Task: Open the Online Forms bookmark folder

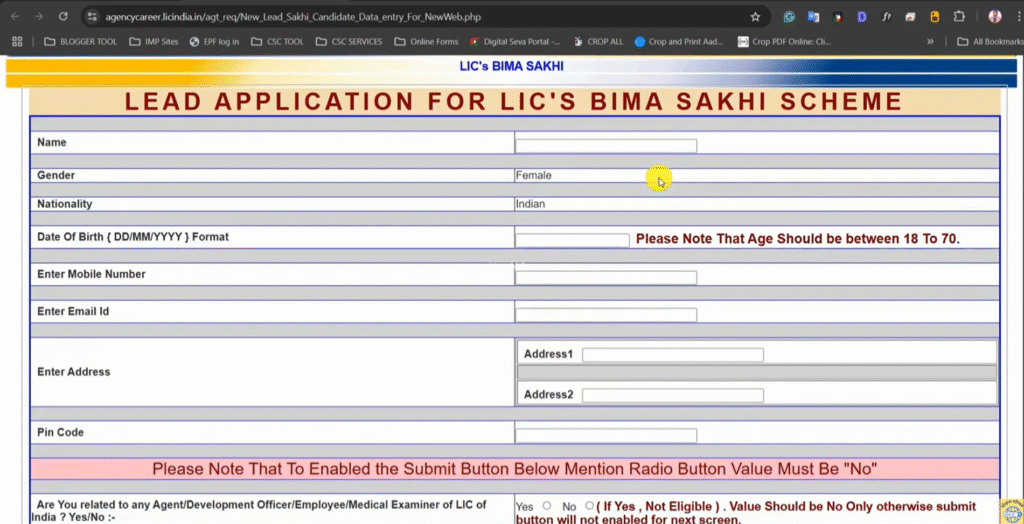Action: (426, 42)
